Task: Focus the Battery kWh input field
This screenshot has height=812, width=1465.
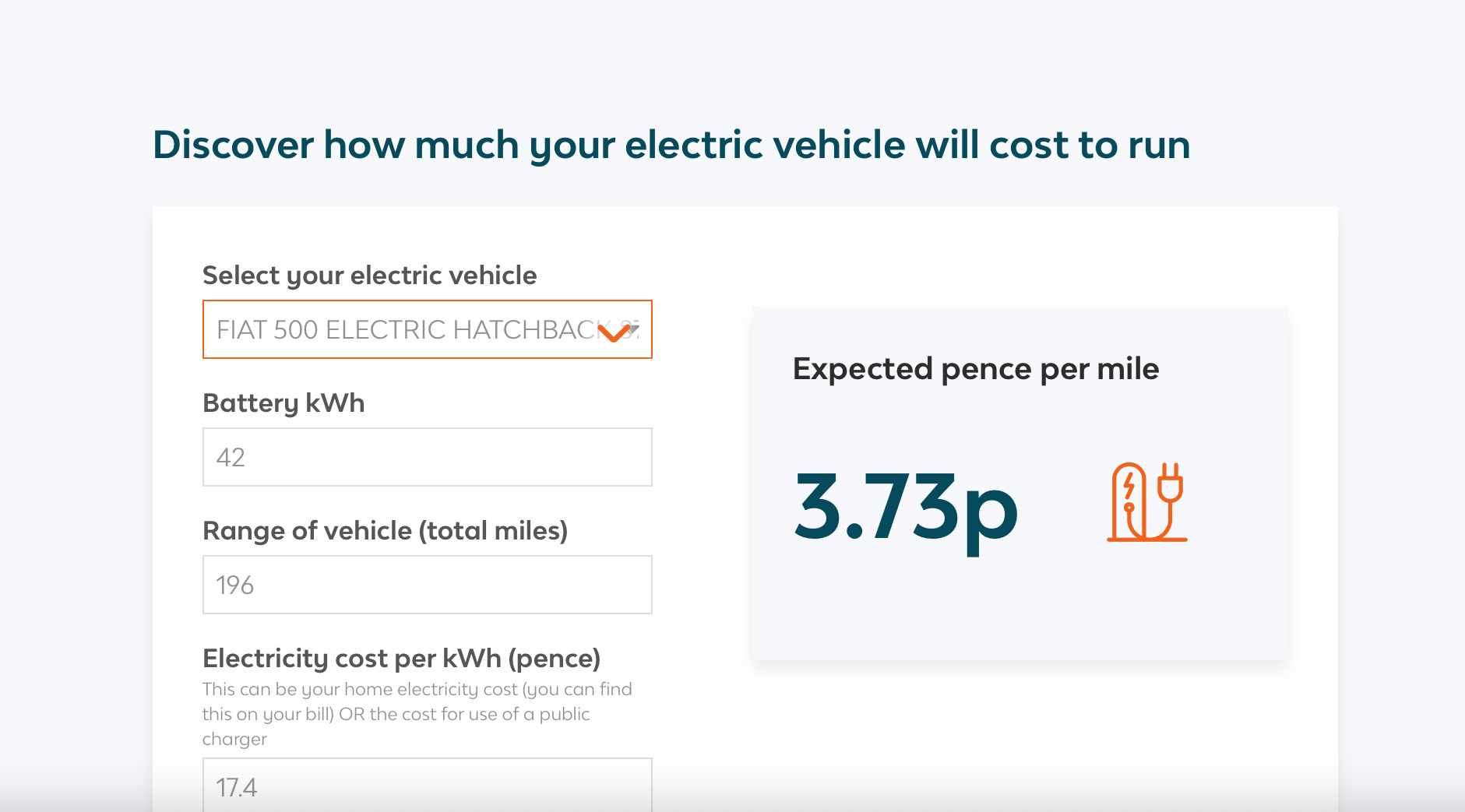Action: 427,457
